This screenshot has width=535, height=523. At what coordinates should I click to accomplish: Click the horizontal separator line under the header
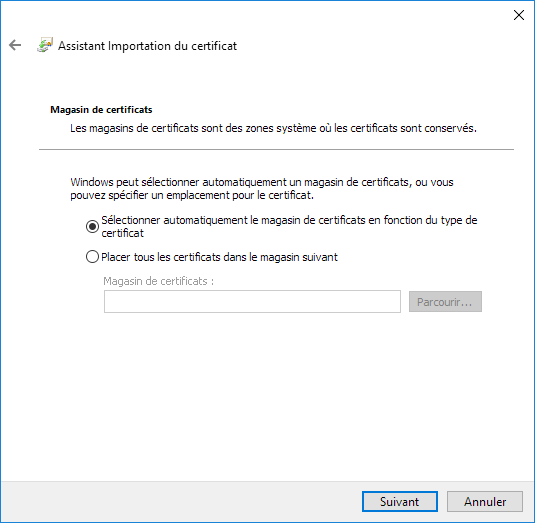[276, 149]
